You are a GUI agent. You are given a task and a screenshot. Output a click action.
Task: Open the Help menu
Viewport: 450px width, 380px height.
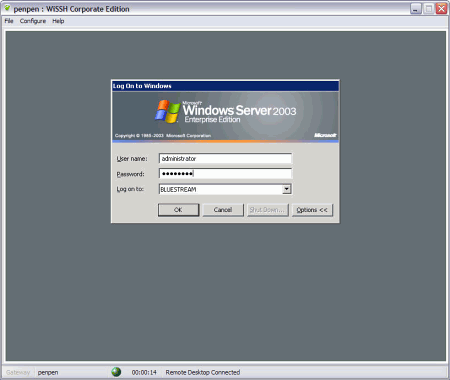[x=58, y=21]
